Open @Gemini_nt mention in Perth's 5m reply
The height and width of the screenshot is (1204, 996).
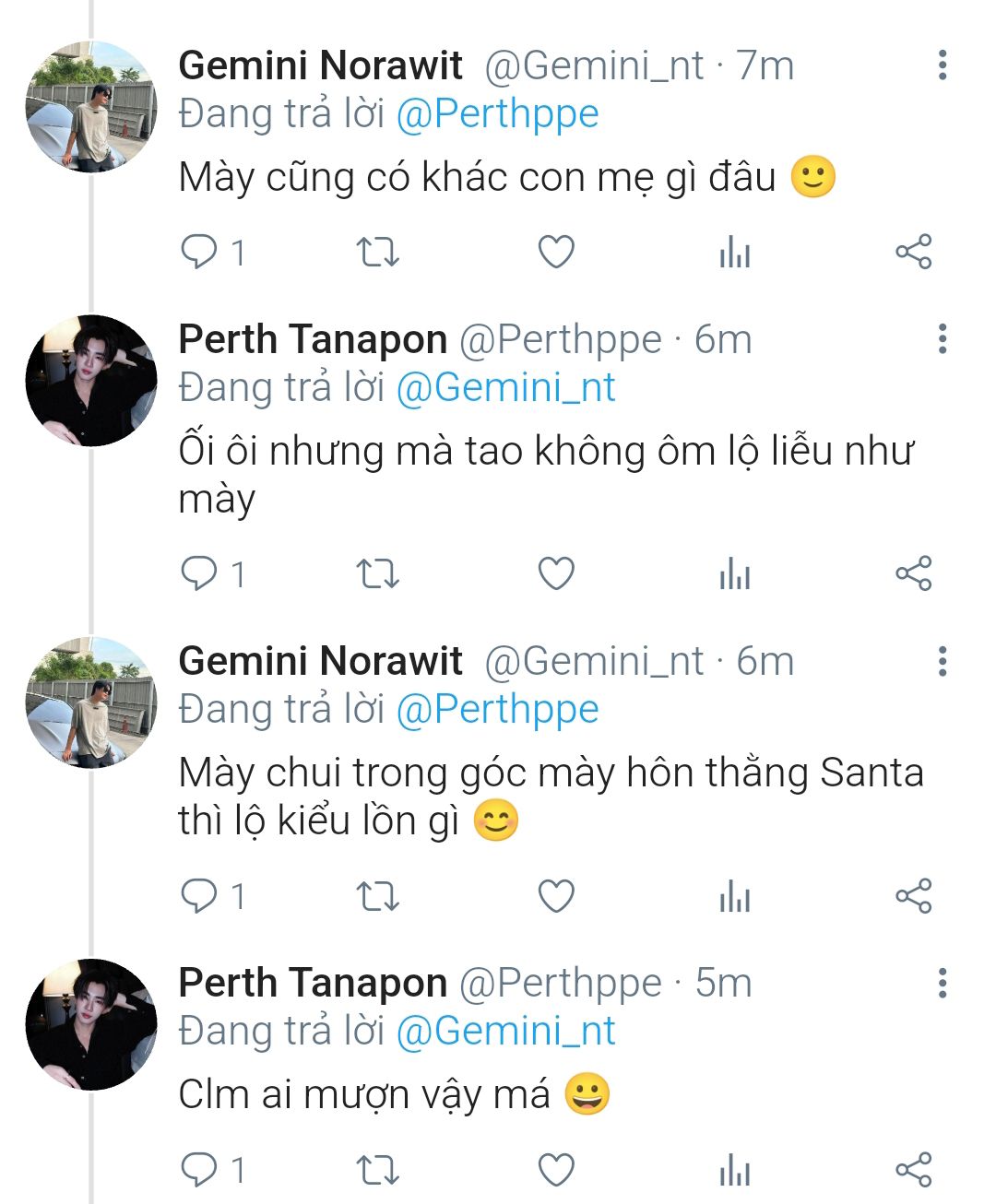[x=505, y=1031]
